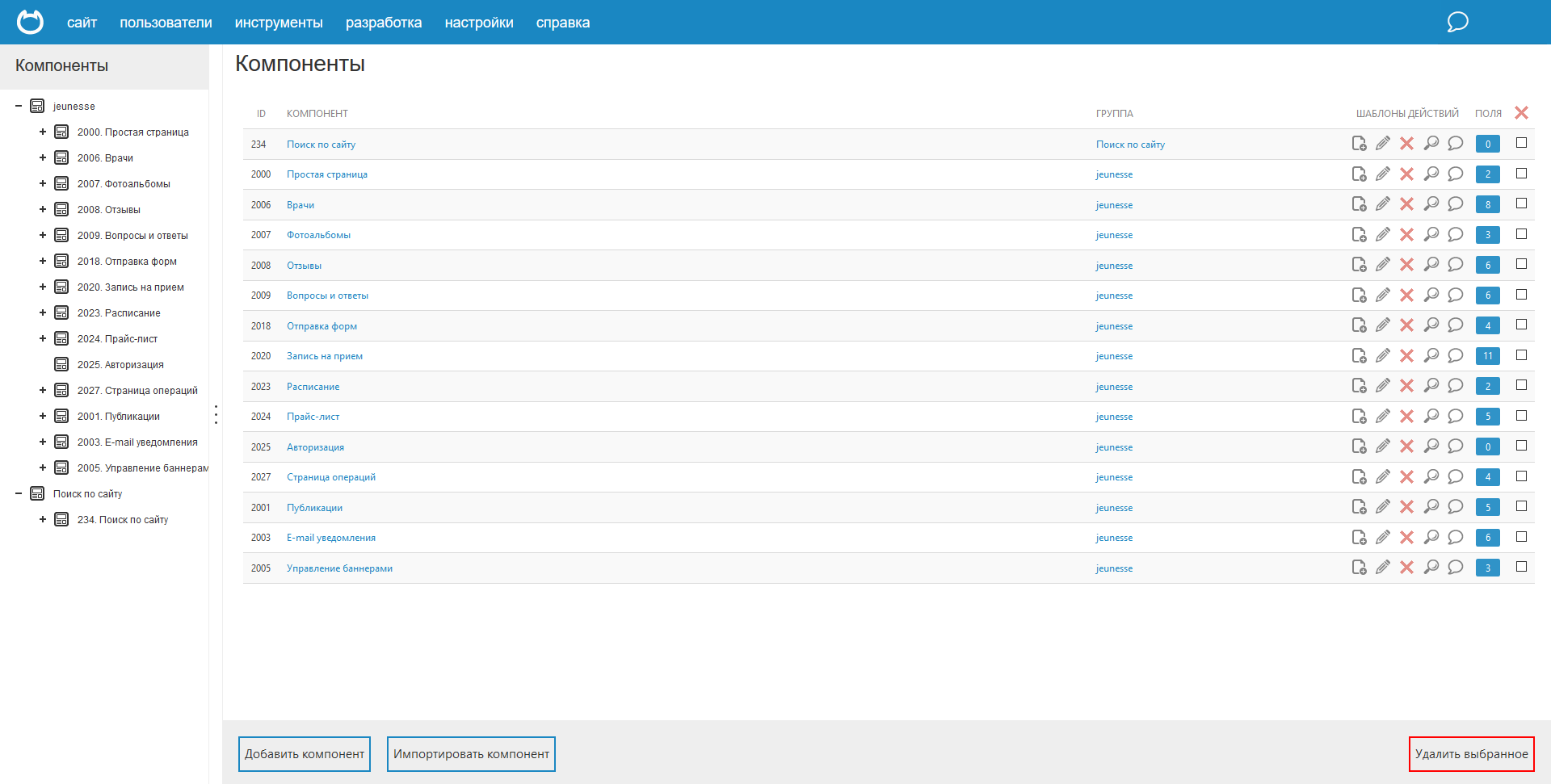
Task: Open the справка menu
Action: [x=563, y=23]
